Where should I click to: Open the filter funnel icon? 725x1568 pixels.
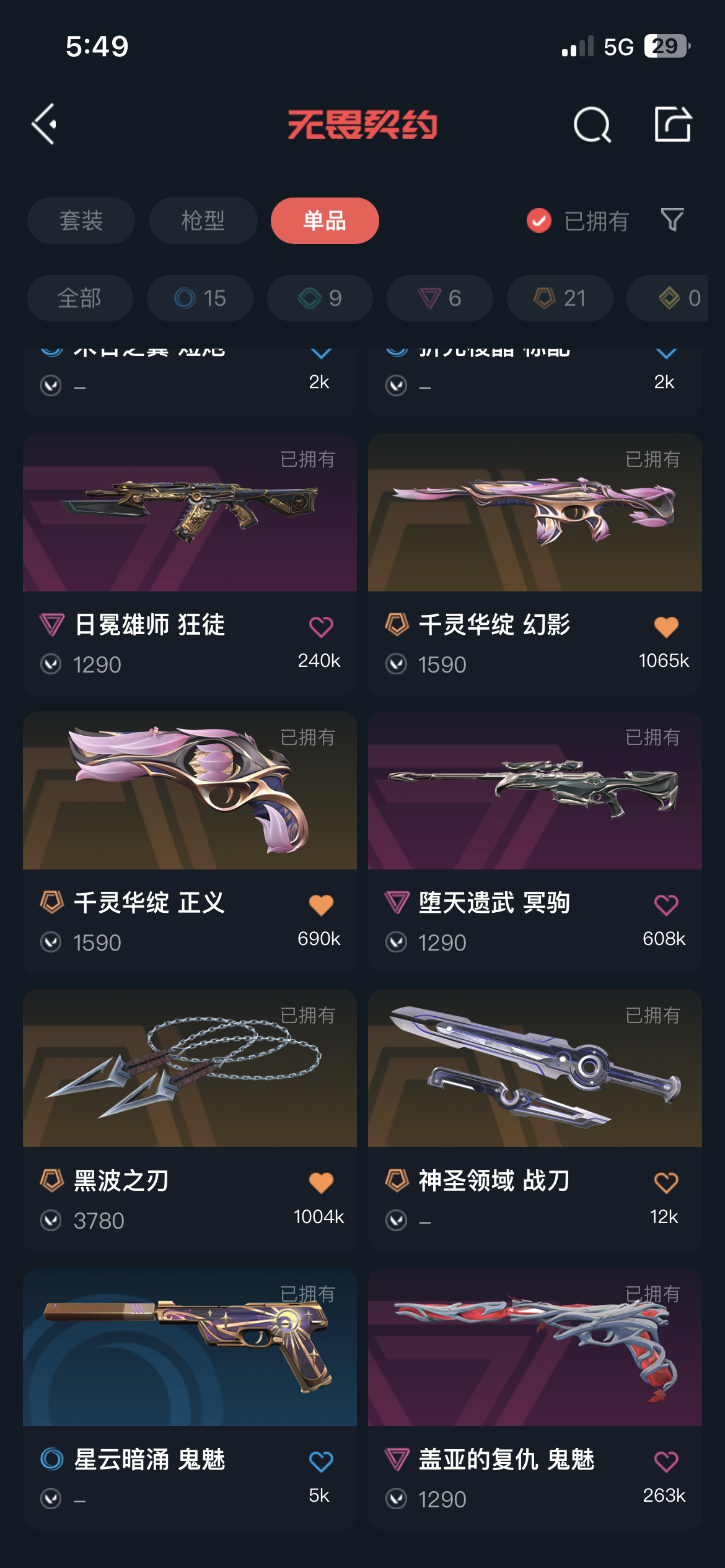[672, 220]
